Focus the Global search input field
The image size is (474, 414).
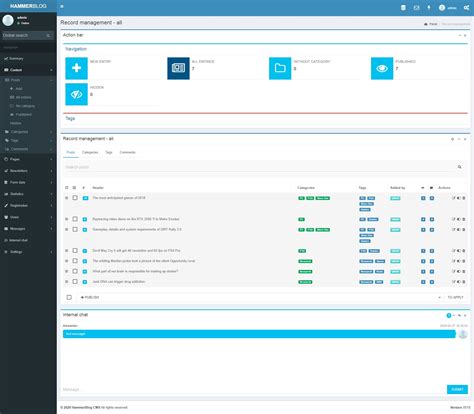(x=24, y=35)
